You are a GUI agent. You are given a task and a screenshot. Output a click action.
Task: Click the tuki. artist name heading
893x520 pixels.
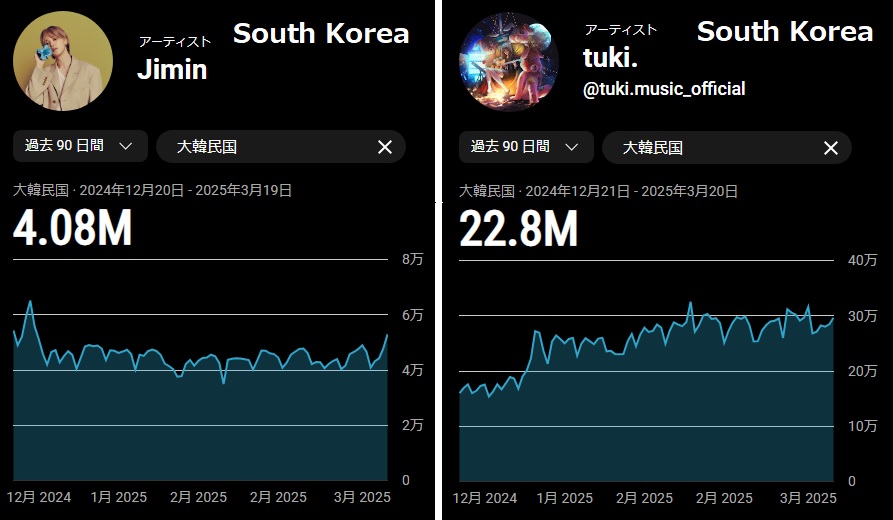tap(604, 58)
